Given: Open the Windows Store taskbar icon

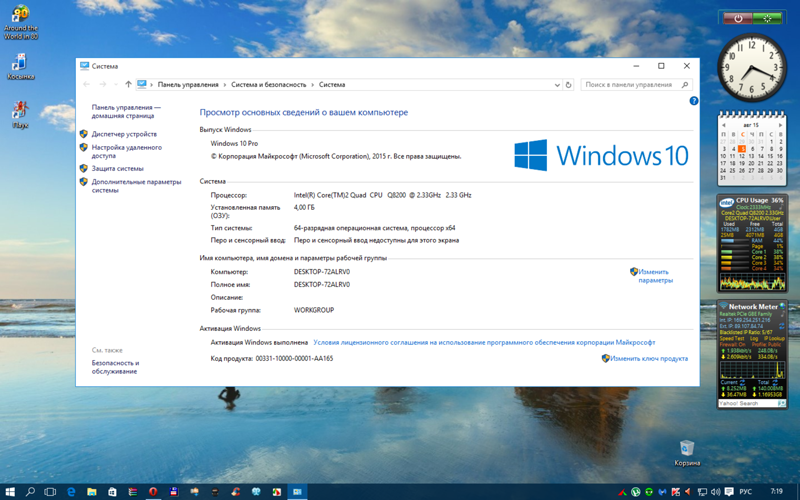Looking at the screenshot, I should [112, 492].
